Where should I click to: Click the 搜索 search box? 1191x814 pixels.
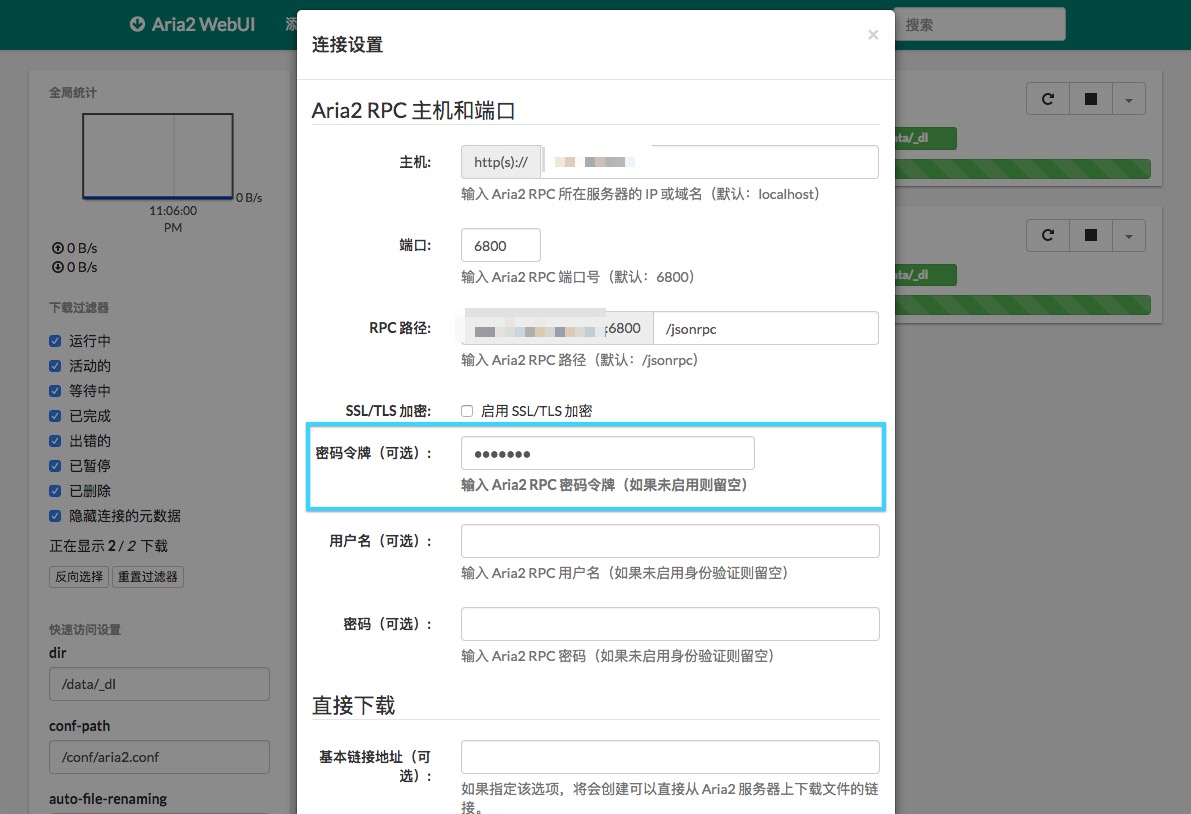(980, 25)
